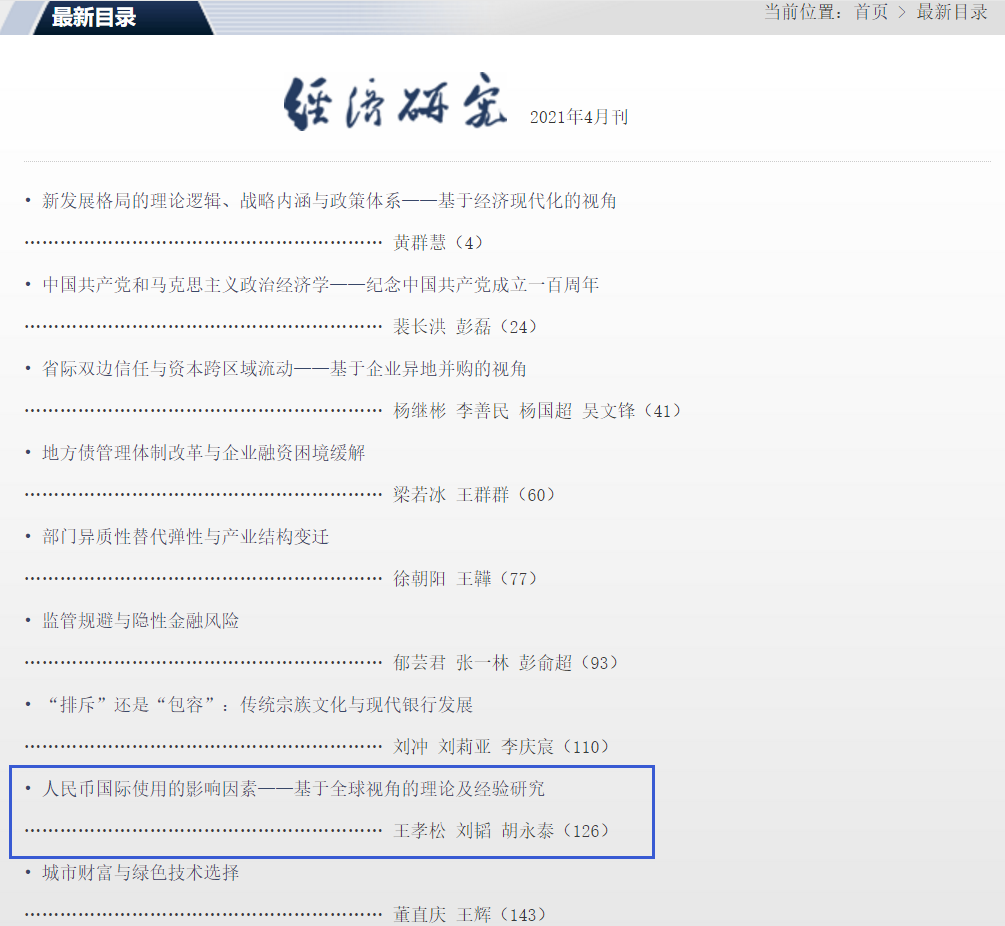Open the article 新发展格局的理论逻辑、战略内涵与政策体系
The height and width of the screenshot is (926, 1005).
pyautogui.click(x=329, y=201)
